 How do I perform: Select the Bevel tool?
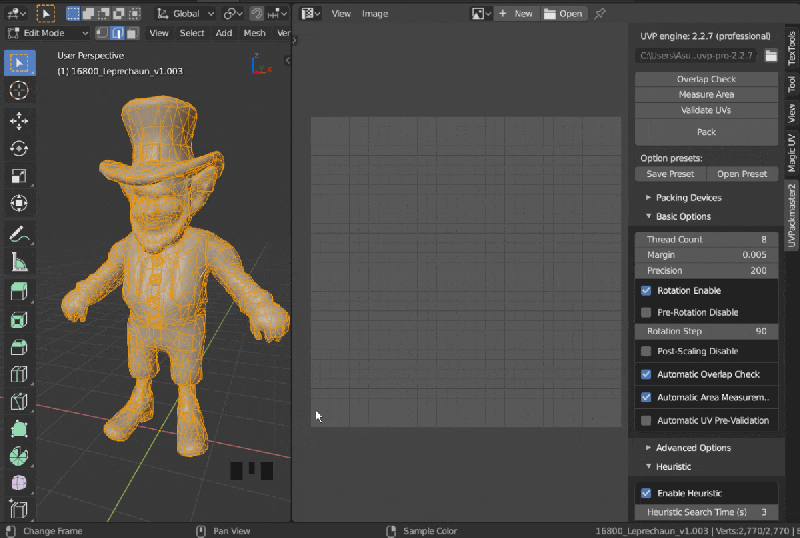[19, 347]
